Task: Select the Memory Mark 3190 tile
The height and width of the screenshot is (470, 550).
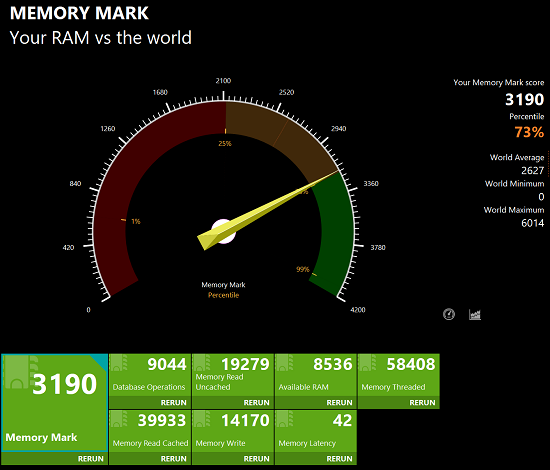Action: click(x=54, y=402)
